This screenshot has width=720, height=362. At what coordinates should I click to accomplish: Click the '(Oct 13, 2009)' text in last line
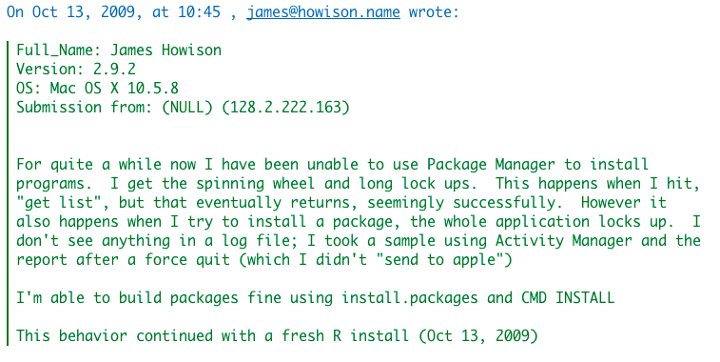[x=478, y=335]
